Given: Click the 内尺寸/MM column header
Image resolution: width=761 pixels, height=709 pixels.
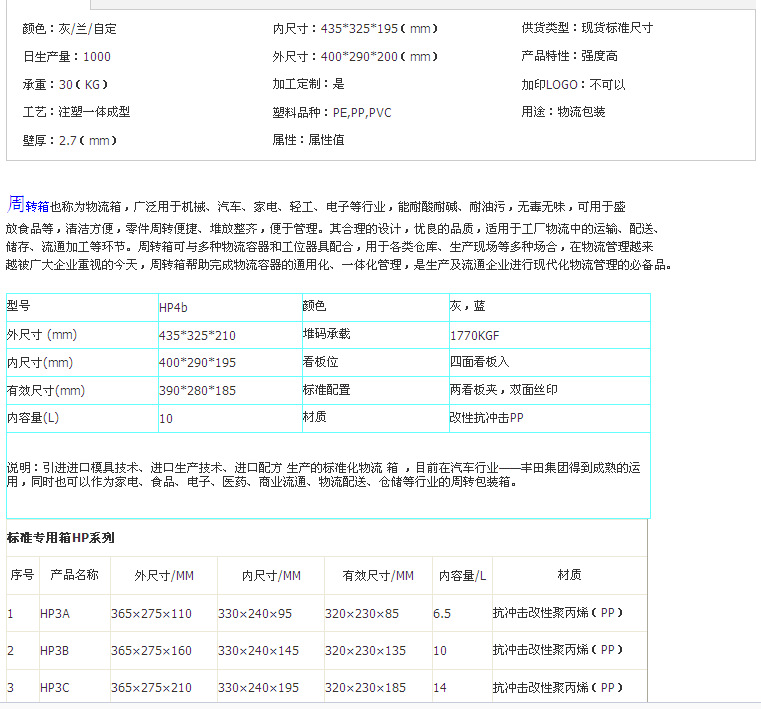Looking at the screenshot, I should (271, 576).
